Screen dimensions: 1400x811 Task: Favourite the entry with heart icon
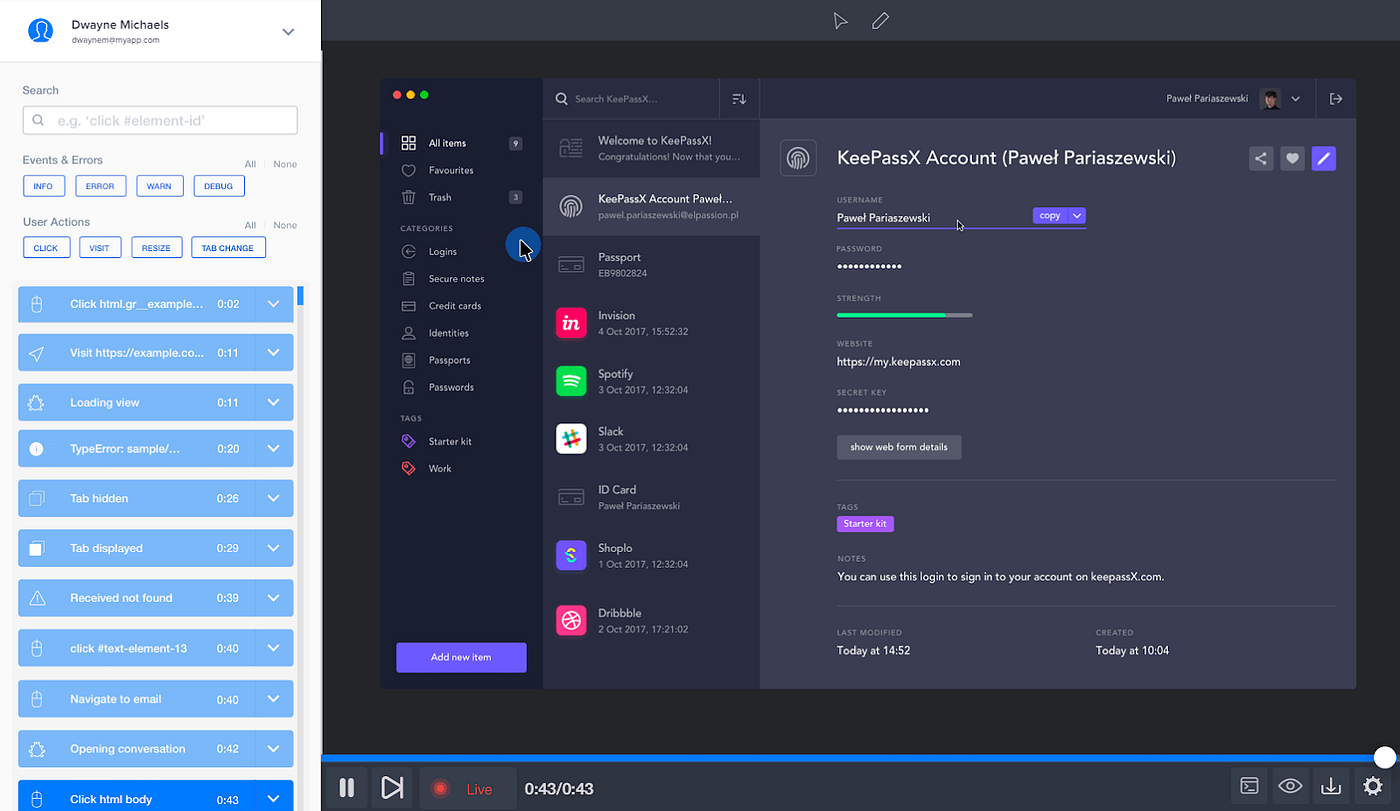coord(1292,158)
